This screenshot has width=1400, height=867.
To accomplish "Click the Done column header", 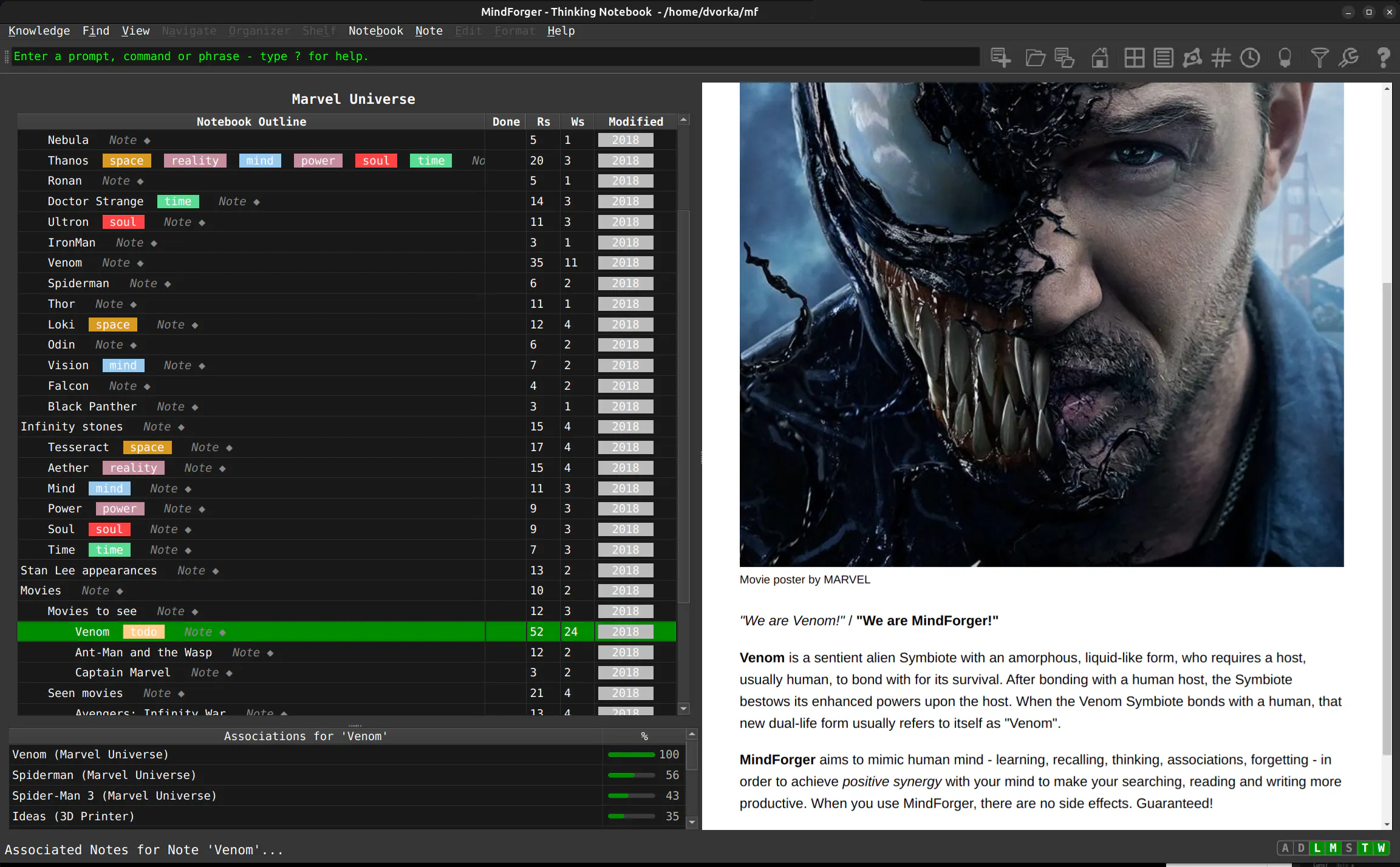I will [x=506, y=121].
